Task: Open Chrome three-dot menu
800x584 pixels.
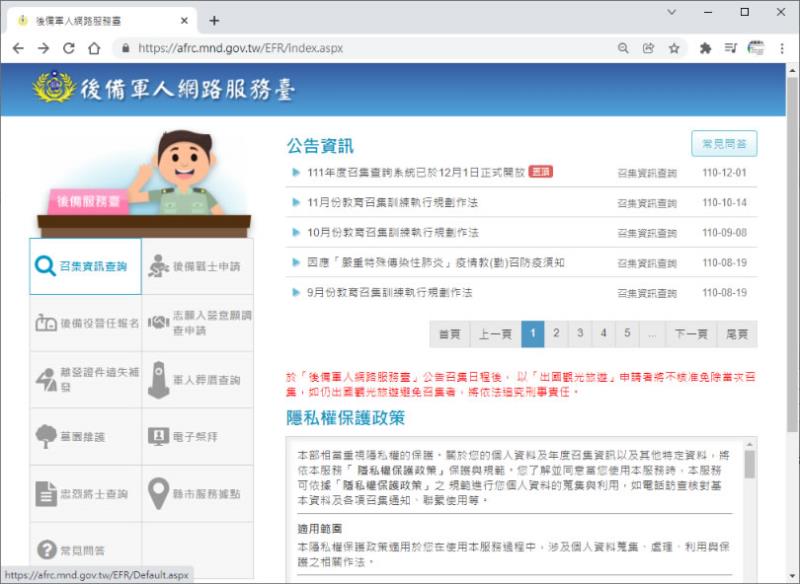Action: [x=782, y=48]
